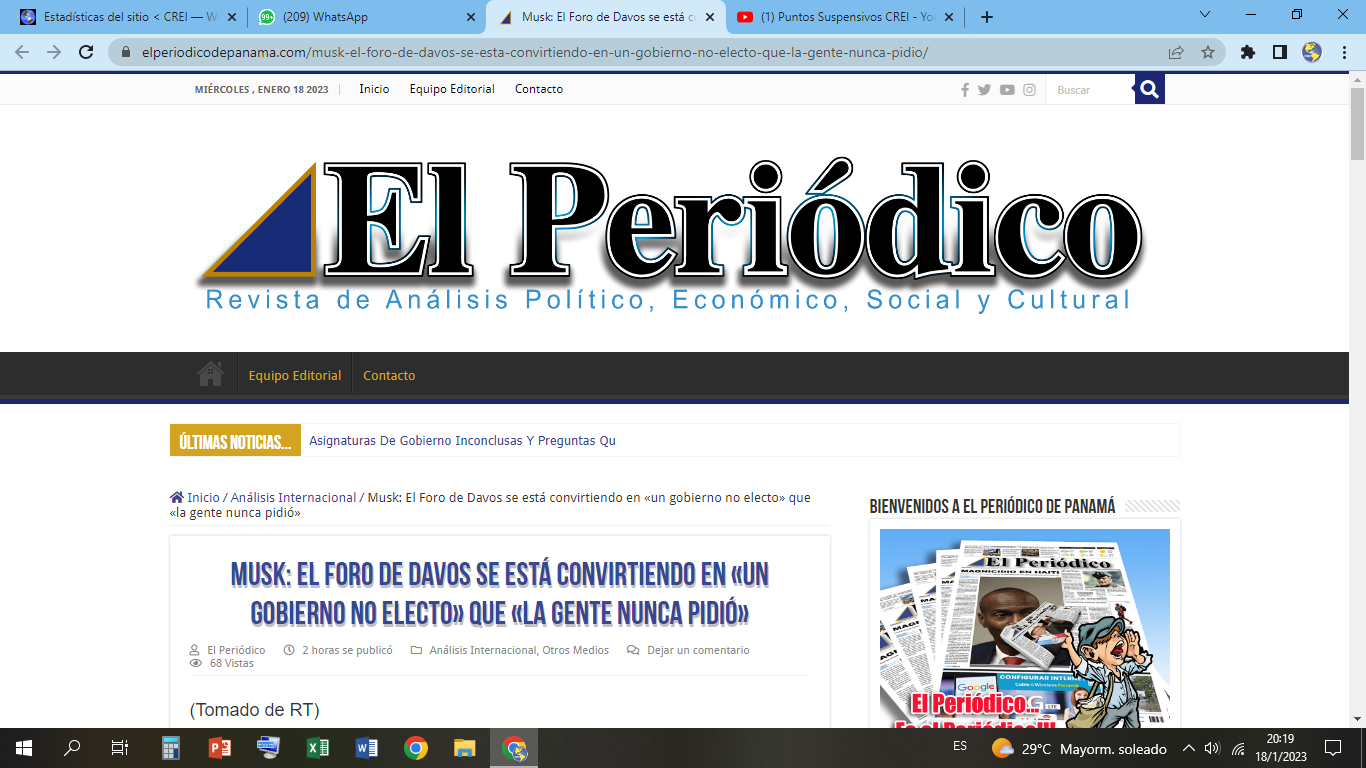Viewport: 1366px width, 768px height.
Task: Open Equipo Editorial in the top menu
Action: click(x=452, y=89)
